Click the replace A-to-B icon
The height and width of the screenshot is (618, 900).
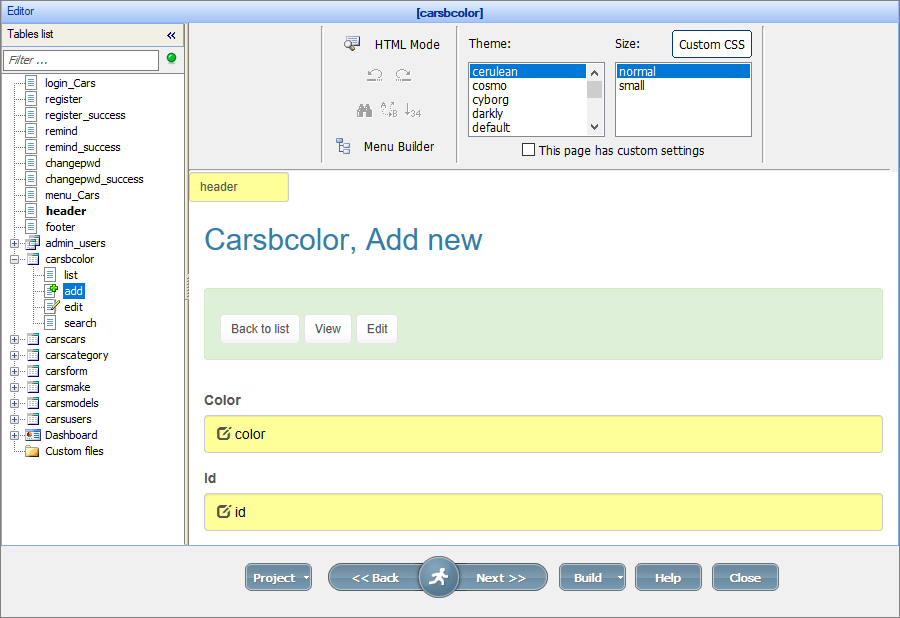tap(389, 110)
